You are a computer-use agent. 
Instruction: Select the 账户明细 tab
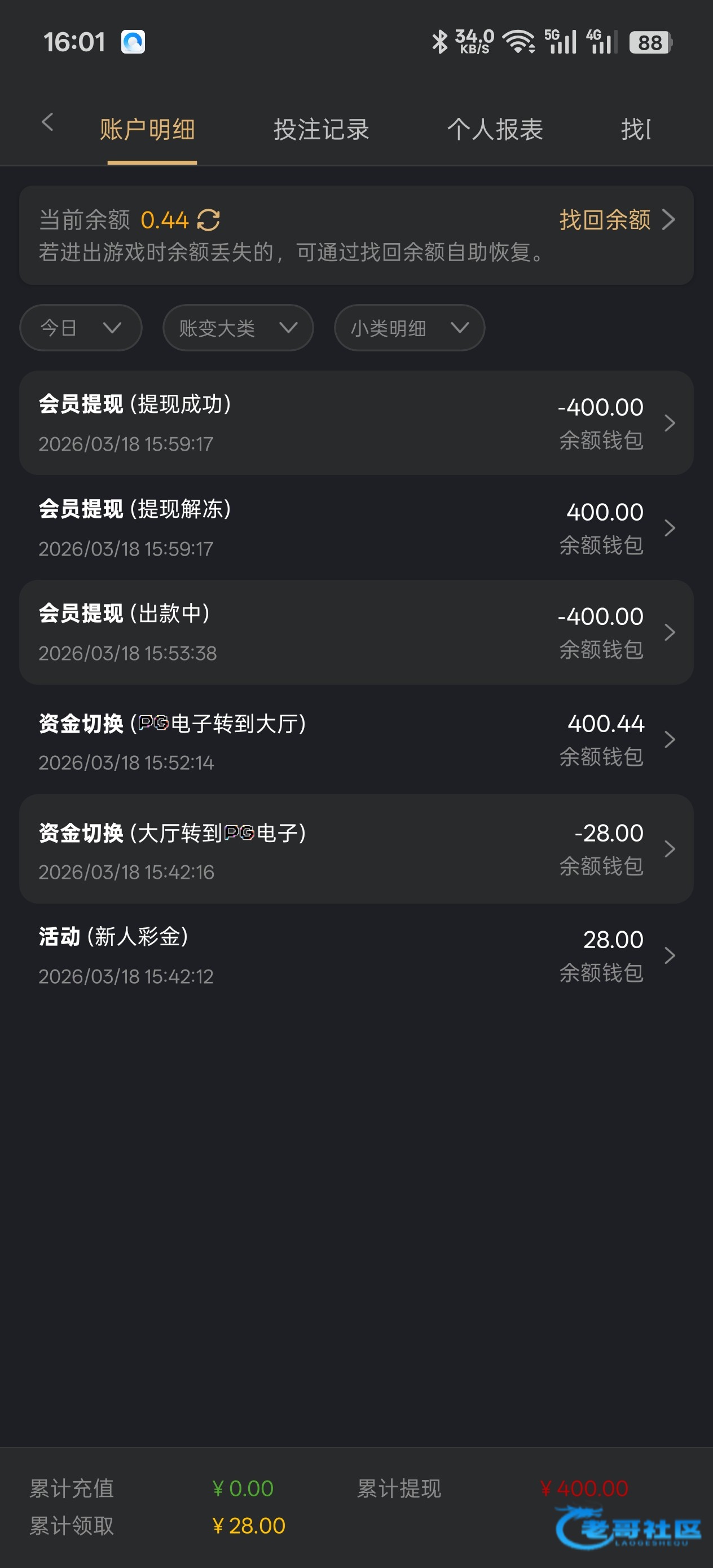coord(147,130)
